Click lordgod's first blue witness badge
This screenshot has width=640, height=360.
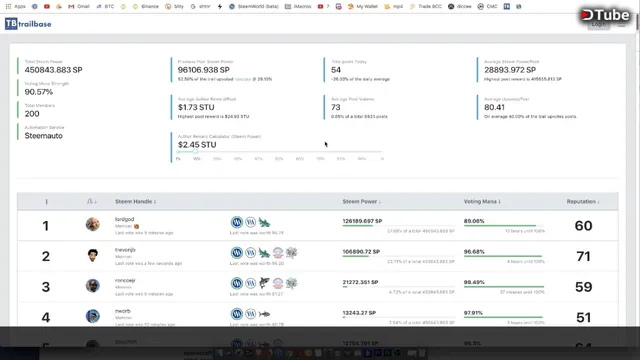pyautogui.click(x=237, y=222)
